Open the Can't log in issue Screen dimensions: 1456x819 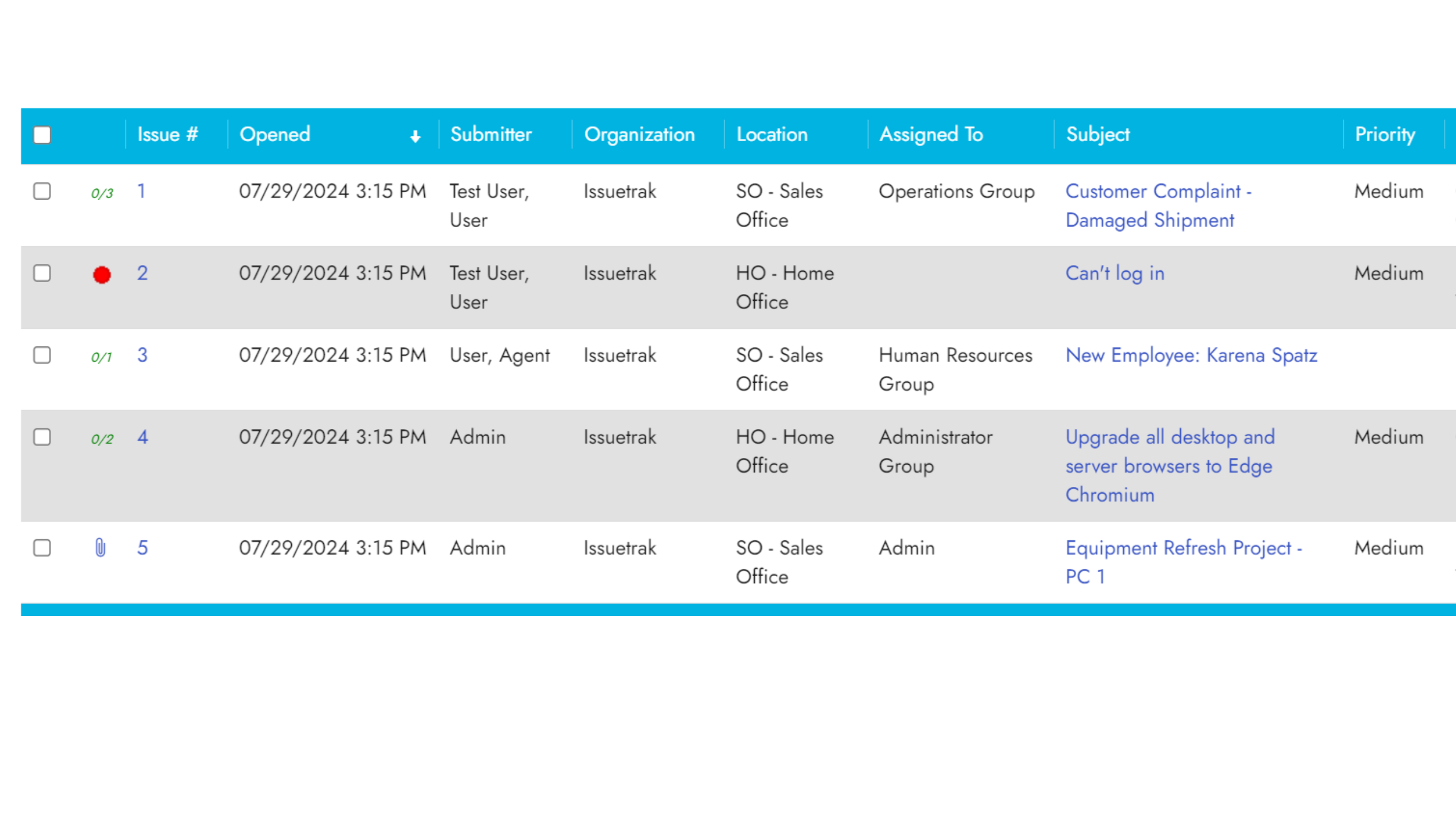1114,274
